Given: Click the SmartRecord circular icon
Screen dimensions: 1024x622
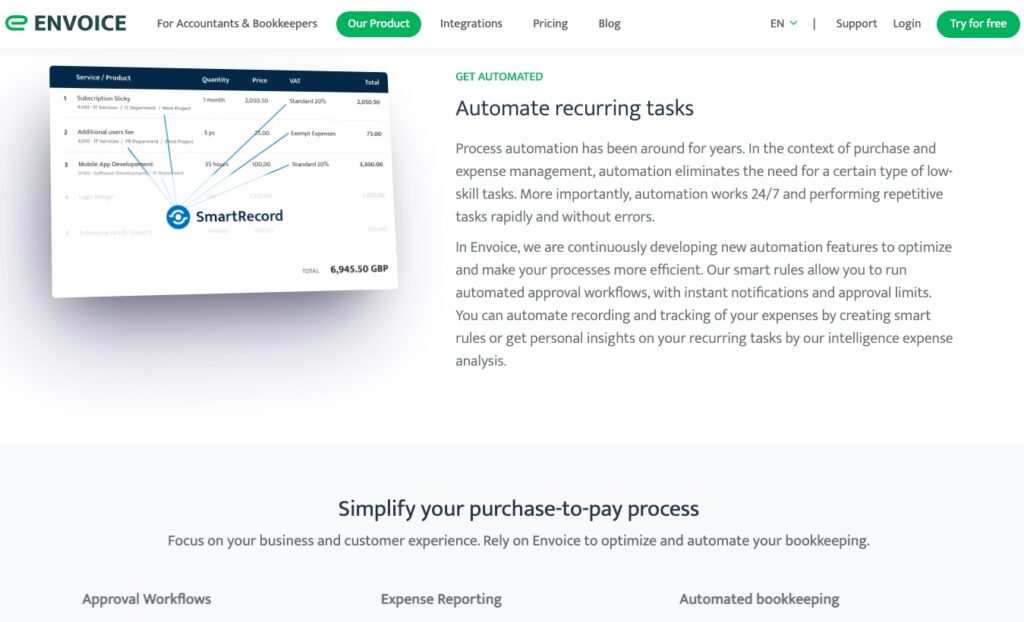Looking at the screenshot, I should [178, 217].
